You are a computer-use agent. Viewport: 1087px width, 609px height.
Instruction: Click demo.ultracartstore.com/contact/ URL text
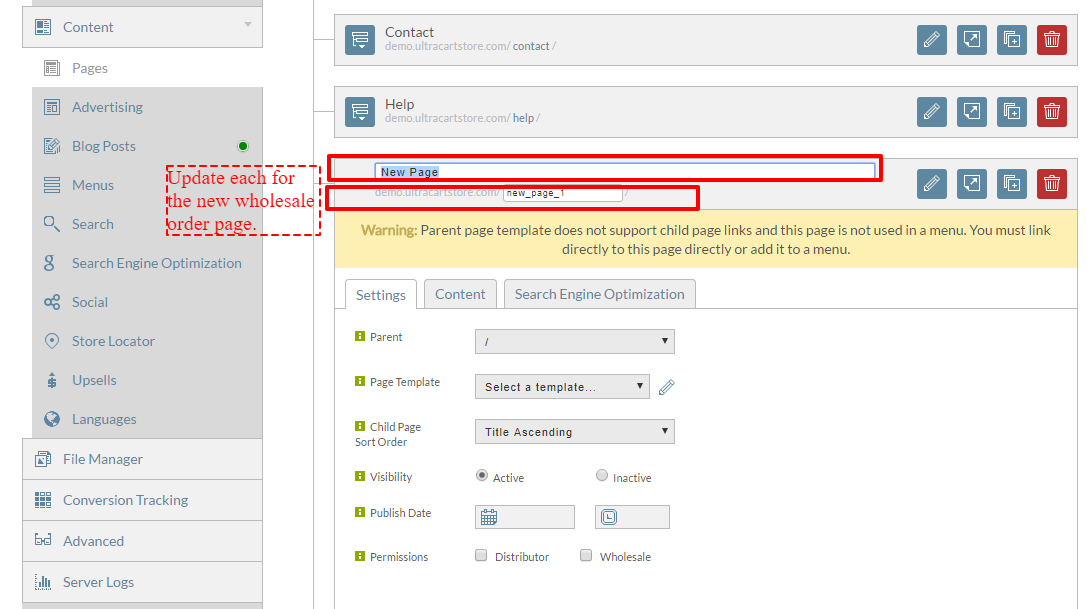[x=470, y=46]
